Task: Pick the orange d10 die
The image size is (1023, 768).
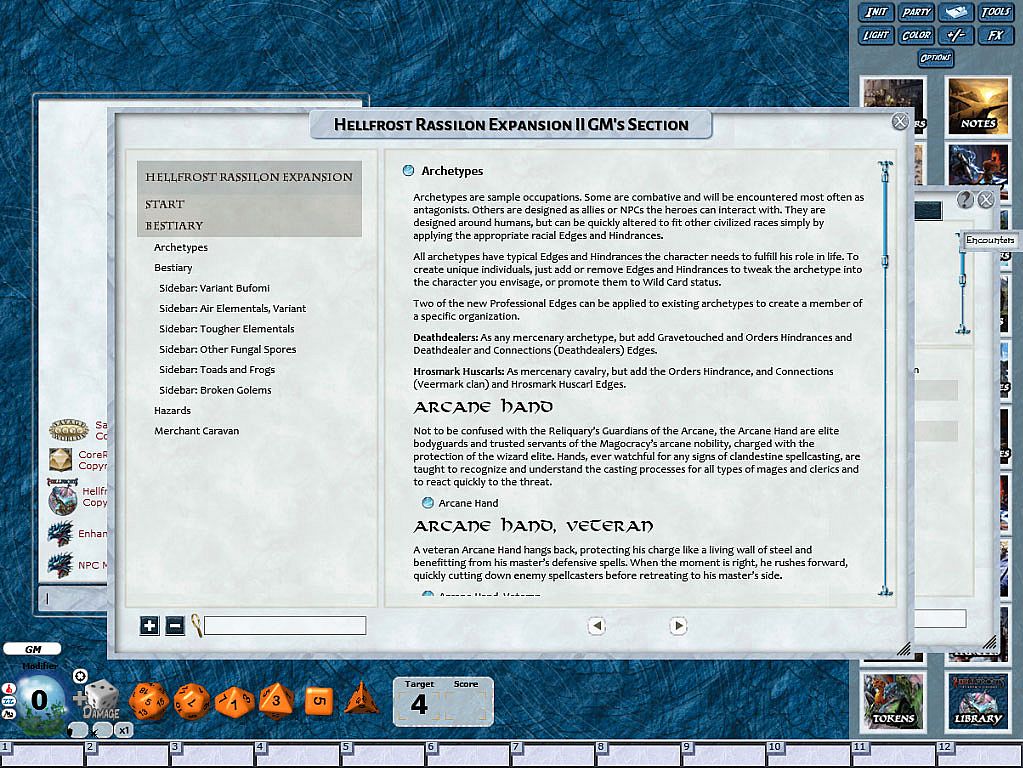Action: point(234,702)
